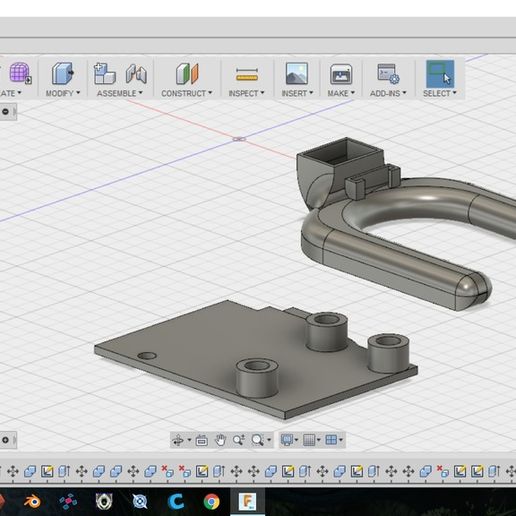The height and width of the screenshot is (516, 516).
Task: Click the Scripts and Add-Ins gear icon
Action: click(x=388, y=74)
